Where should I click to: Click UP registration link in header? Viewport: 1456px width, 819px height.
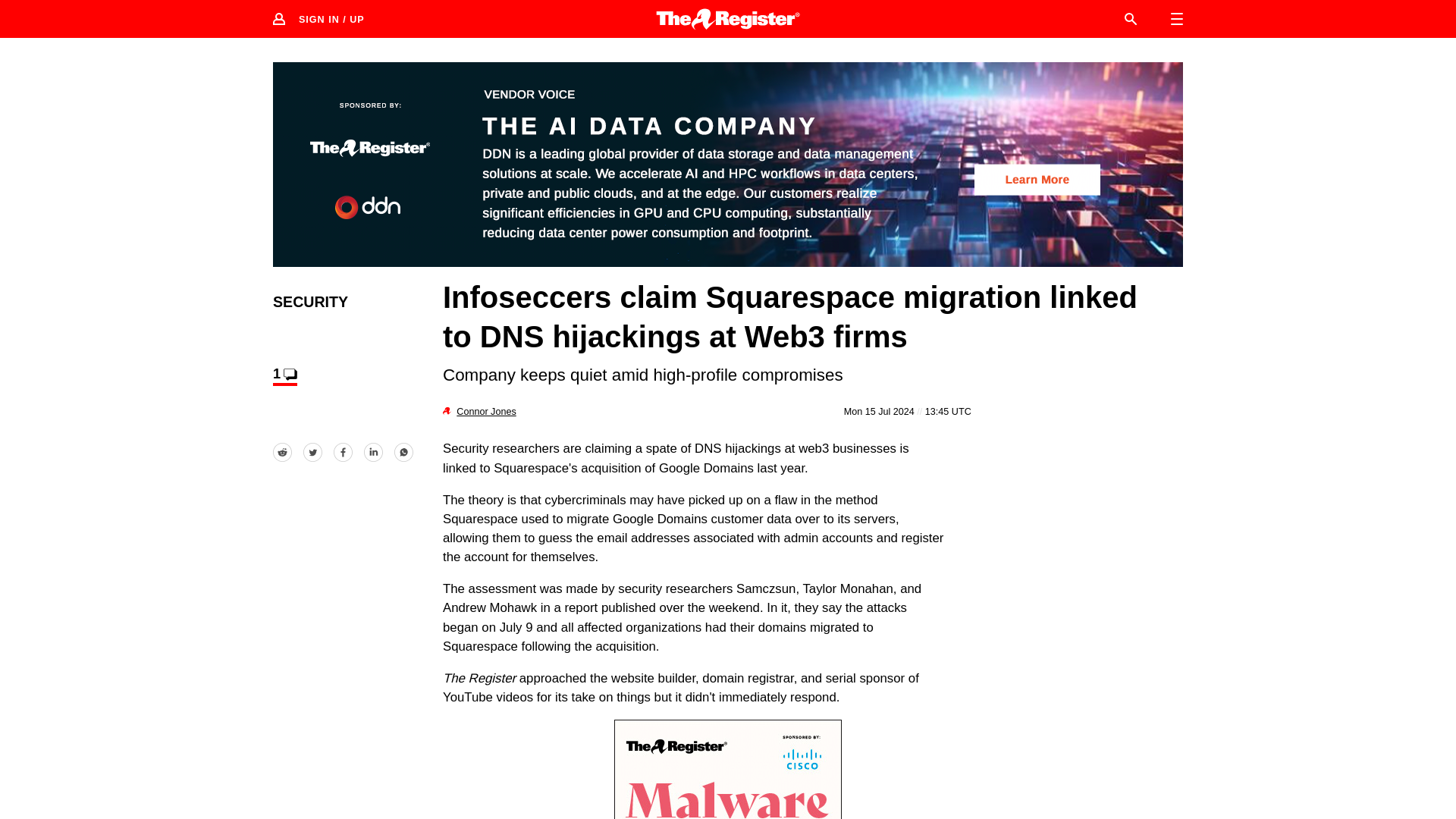[357, 19]
